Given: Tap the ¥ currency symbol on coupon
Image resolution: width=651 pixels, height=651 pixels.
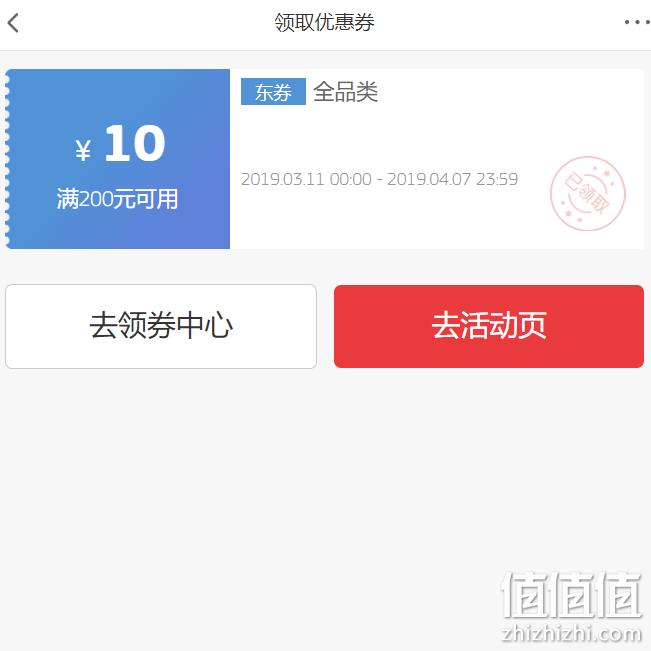Looking at the screenshot, I should pos(83,150).
